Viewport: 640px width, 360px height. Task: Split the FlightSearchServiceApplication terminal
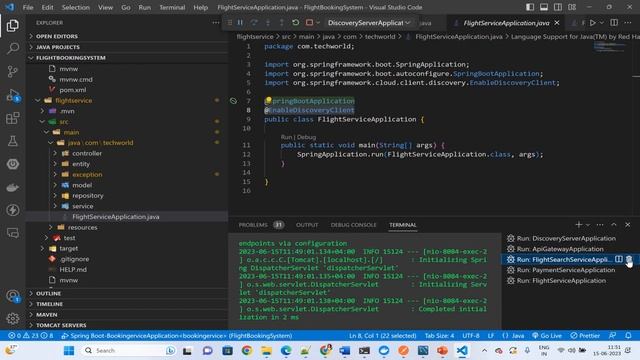pos(619,259)
